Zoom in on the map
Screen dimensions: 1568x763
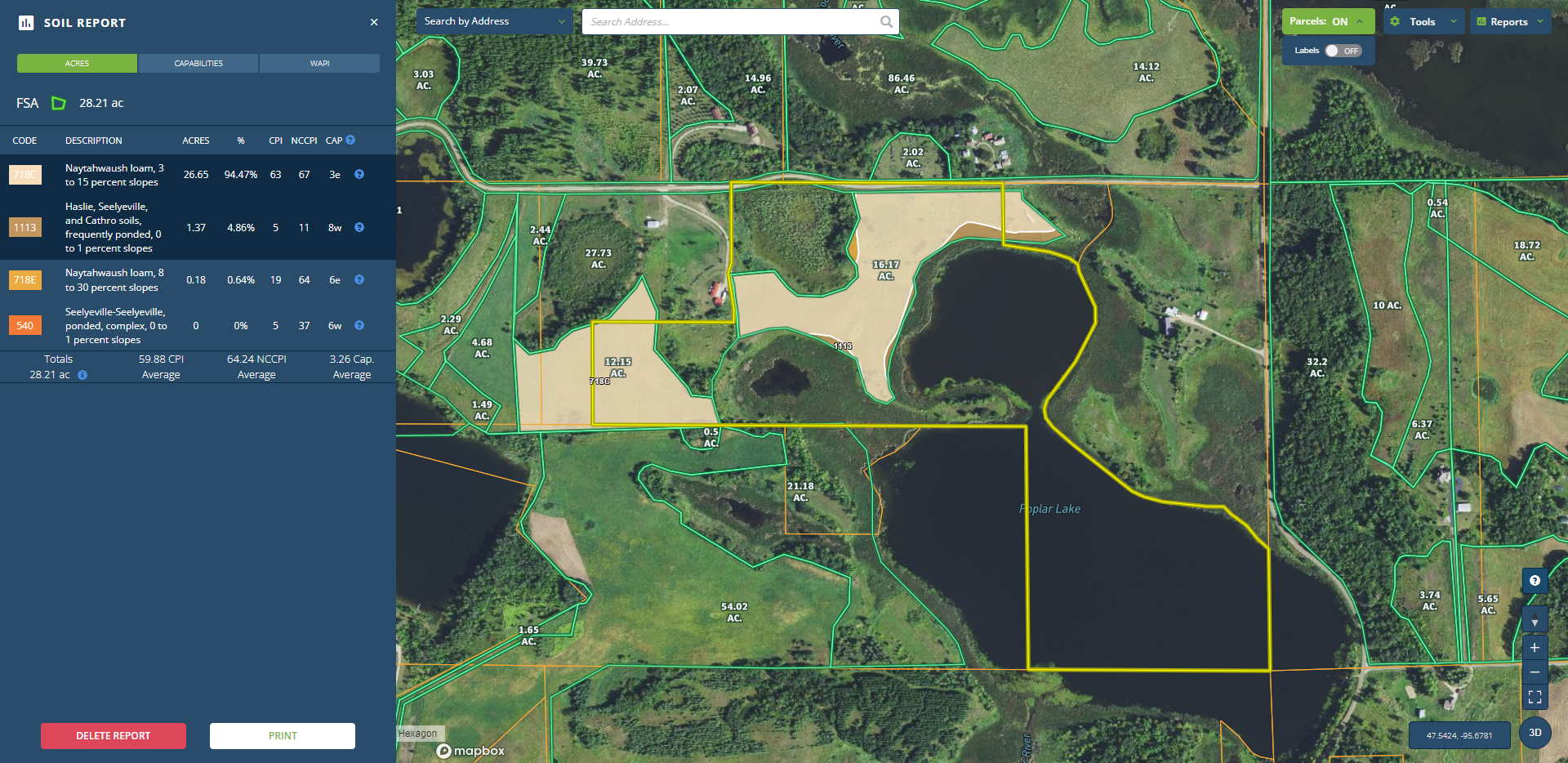(x=1535, y=648)
